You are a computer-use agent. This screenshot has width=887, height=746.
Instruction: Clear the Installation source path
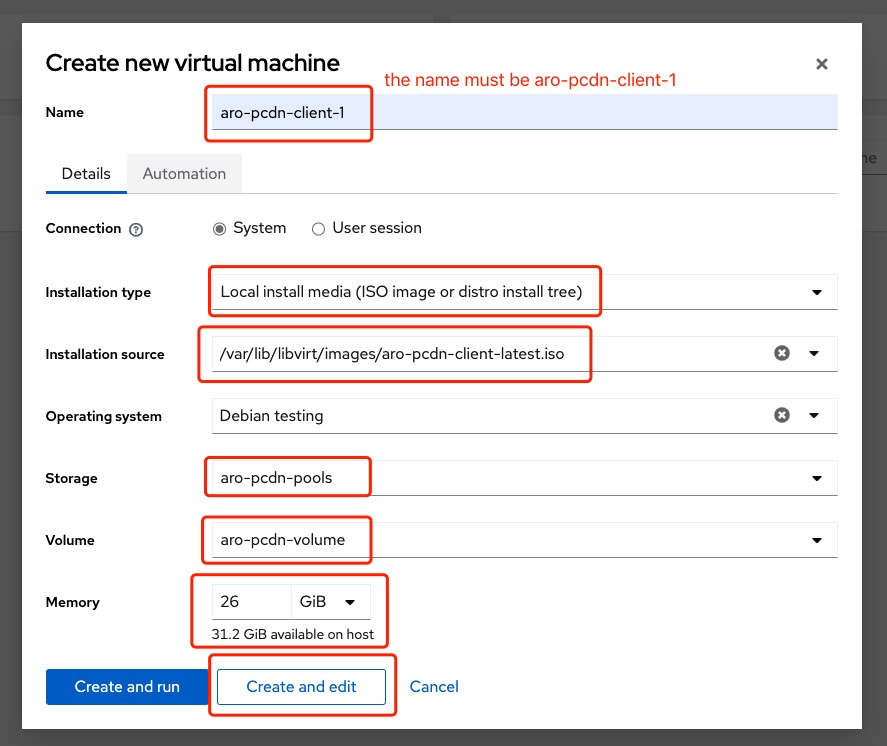click(x=782, y=353)
